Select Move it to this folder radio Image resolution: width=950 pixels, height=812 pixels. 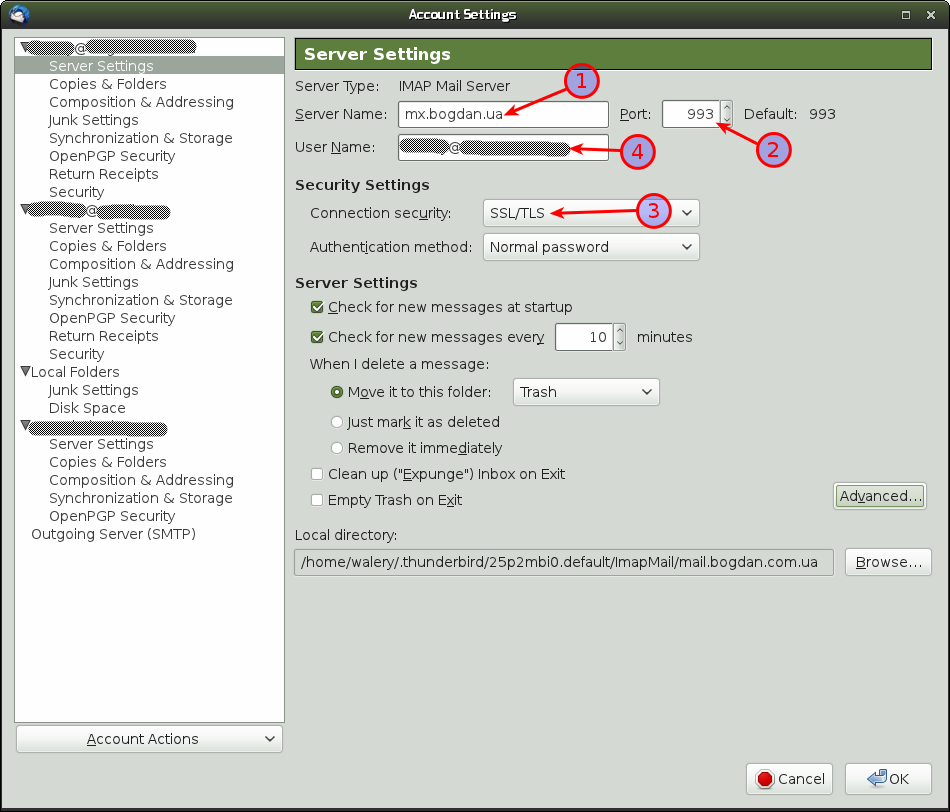(337, 392)
